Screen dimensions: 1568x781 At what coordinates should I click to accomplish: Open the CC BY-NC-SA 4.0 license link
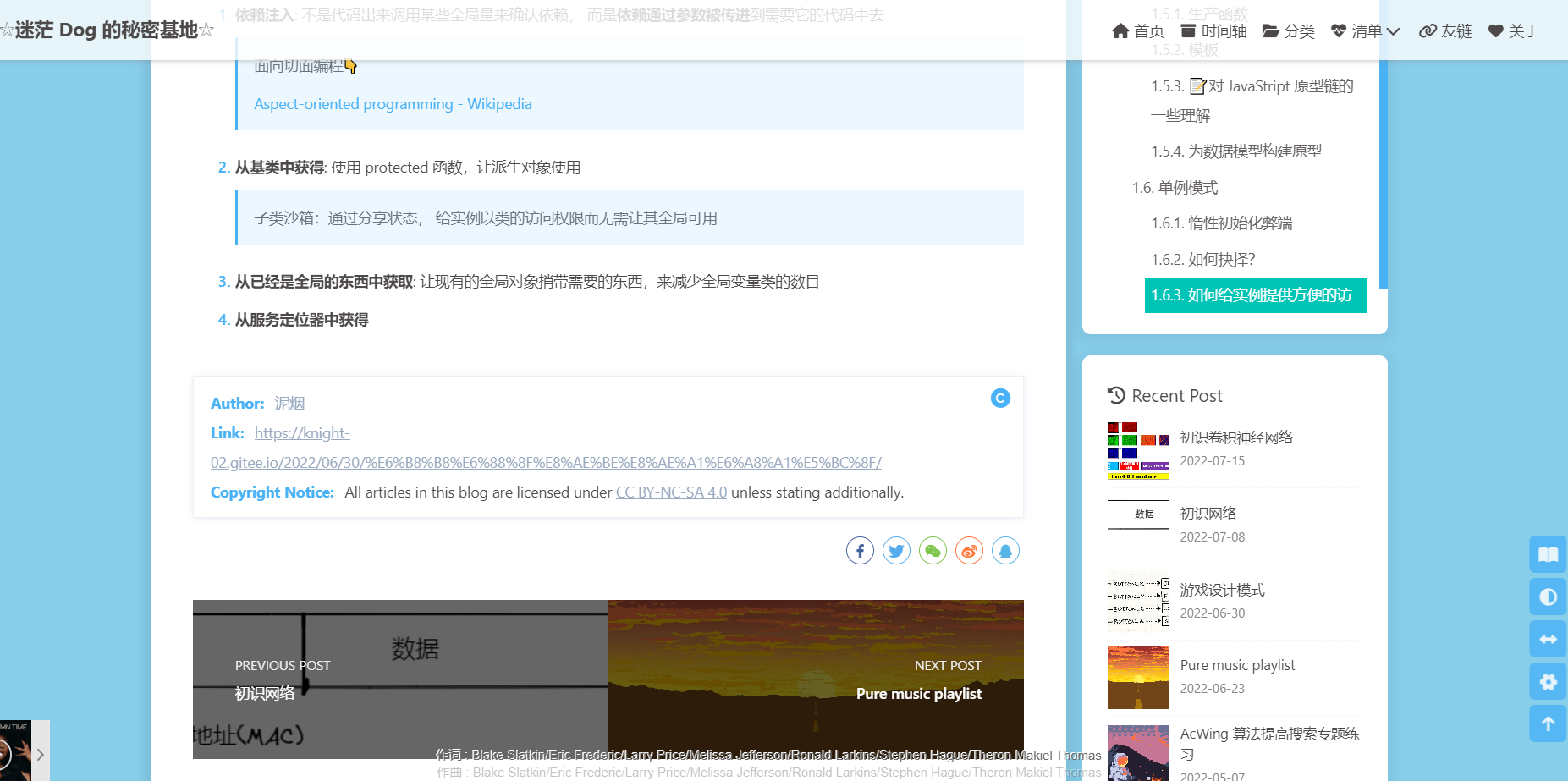point(671,492)
